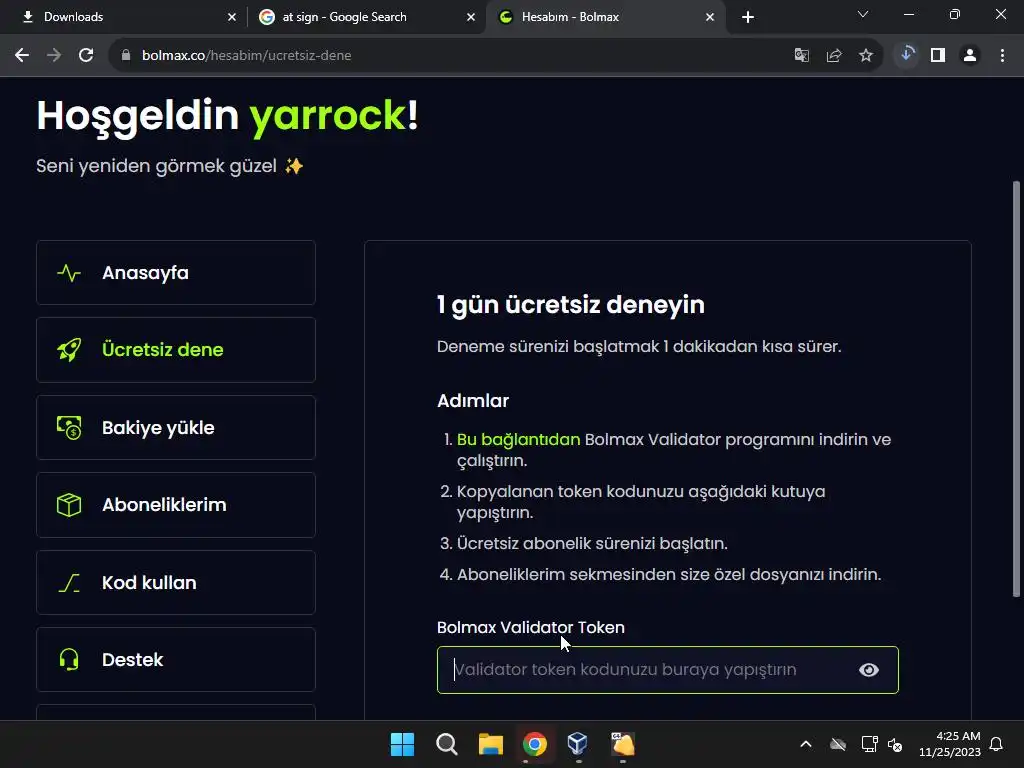Open File Explorer from taskbar
This screenshot has height=768, width=1024.
tap(490, 744)
